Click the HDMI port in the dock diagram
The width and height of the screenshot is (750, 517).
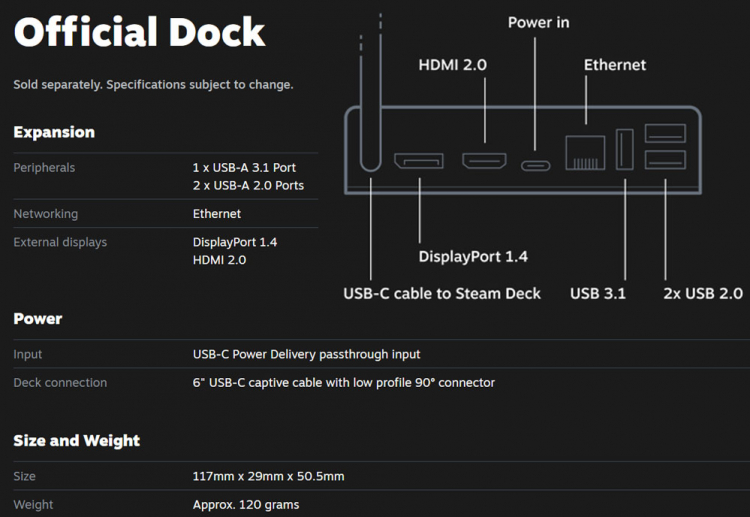(x=485, y=159)
